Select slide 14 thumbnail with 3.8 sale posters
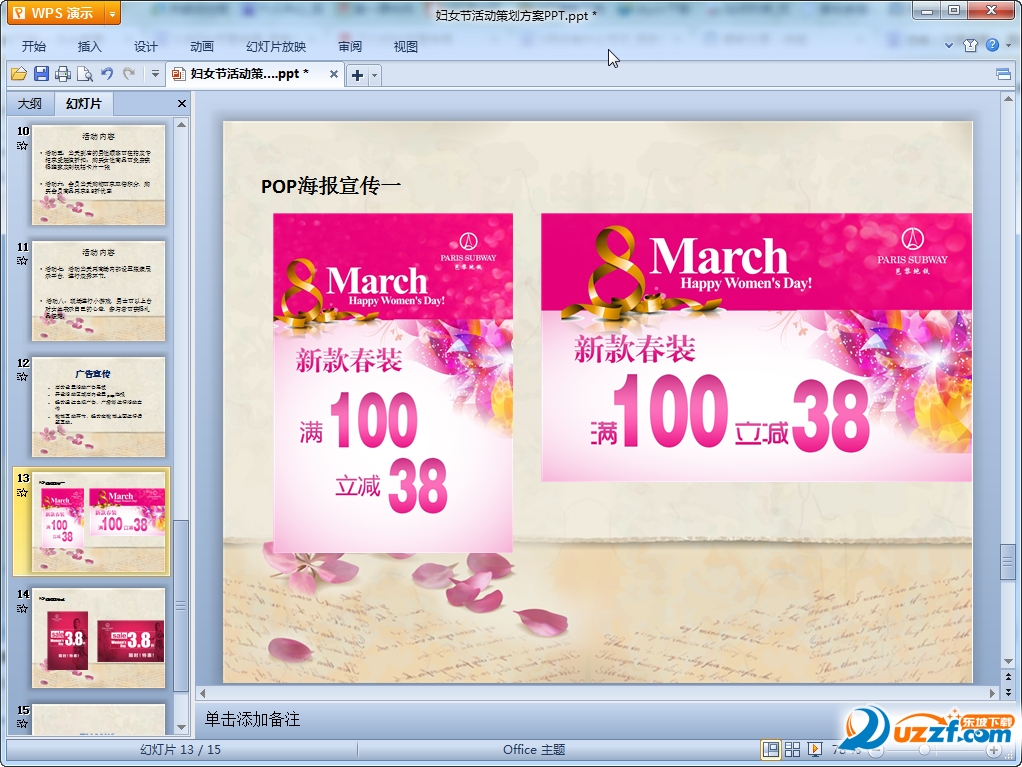Screen dimensions: 1022x767 pyautogui.click(x=98, y=639)
